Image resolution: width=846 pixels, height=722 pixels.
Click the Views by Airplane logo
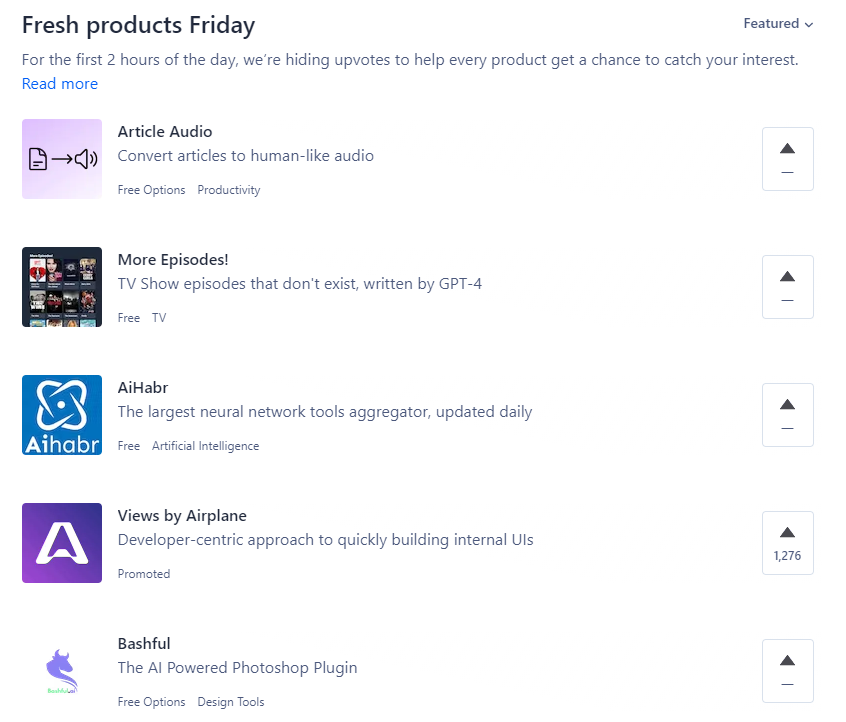click(x=62, y=543)
